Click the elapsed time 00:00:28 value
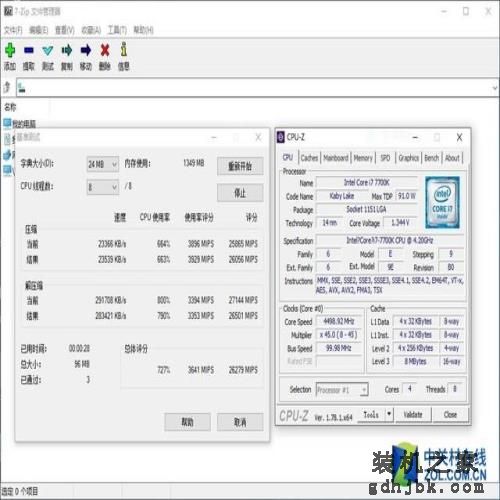The height and width of the screenshot is (500, 500). (79, 349)
